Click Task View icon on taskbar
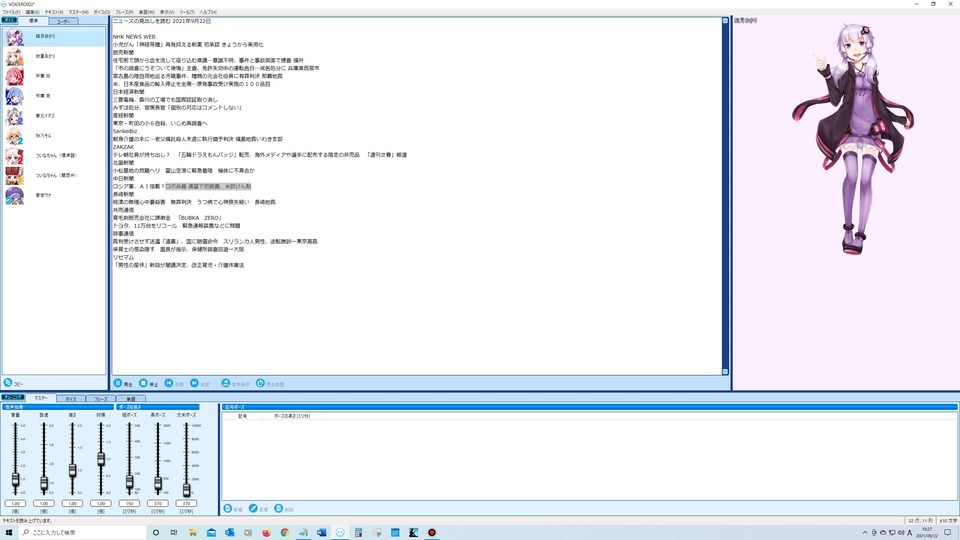960x540 pixels. 174,533
